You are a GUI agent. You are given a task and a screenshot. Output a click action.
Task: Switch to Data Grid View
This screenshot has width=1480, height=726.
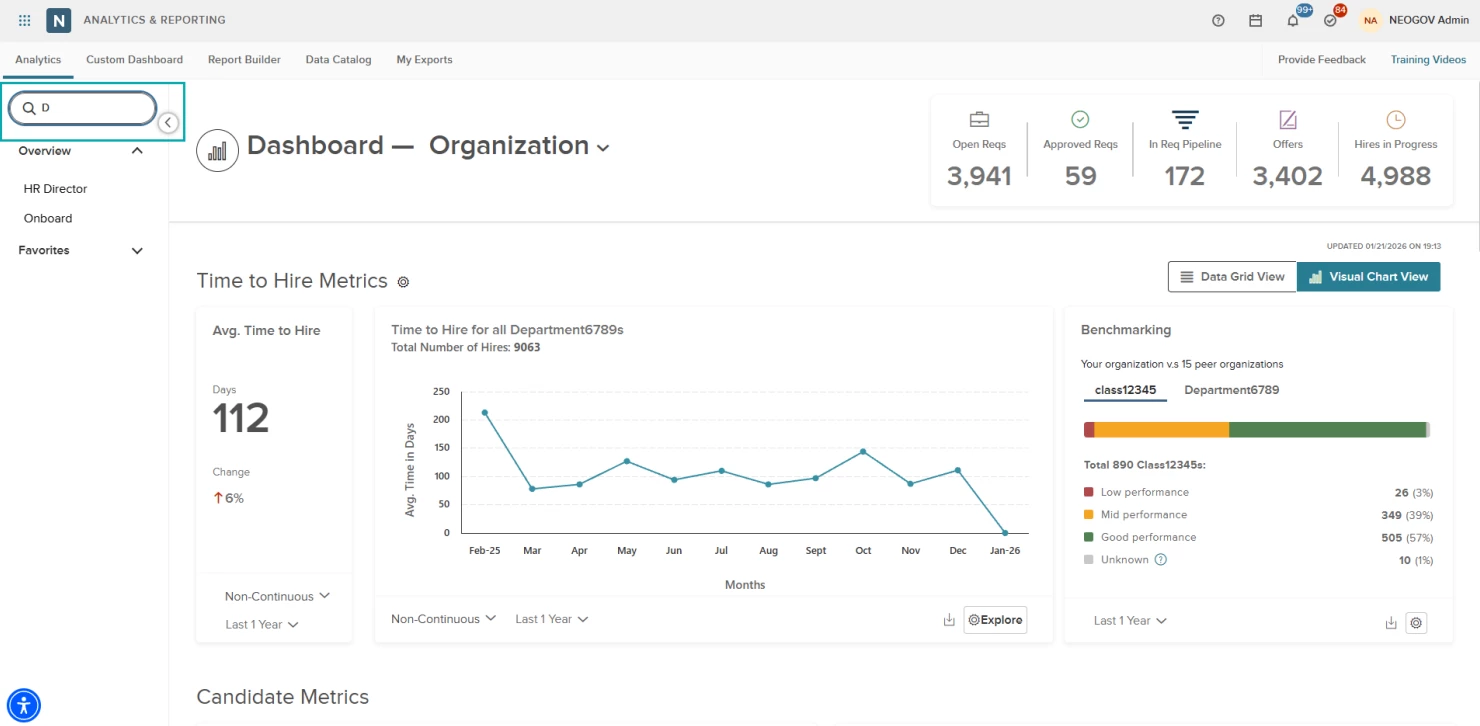[1232, 277]
